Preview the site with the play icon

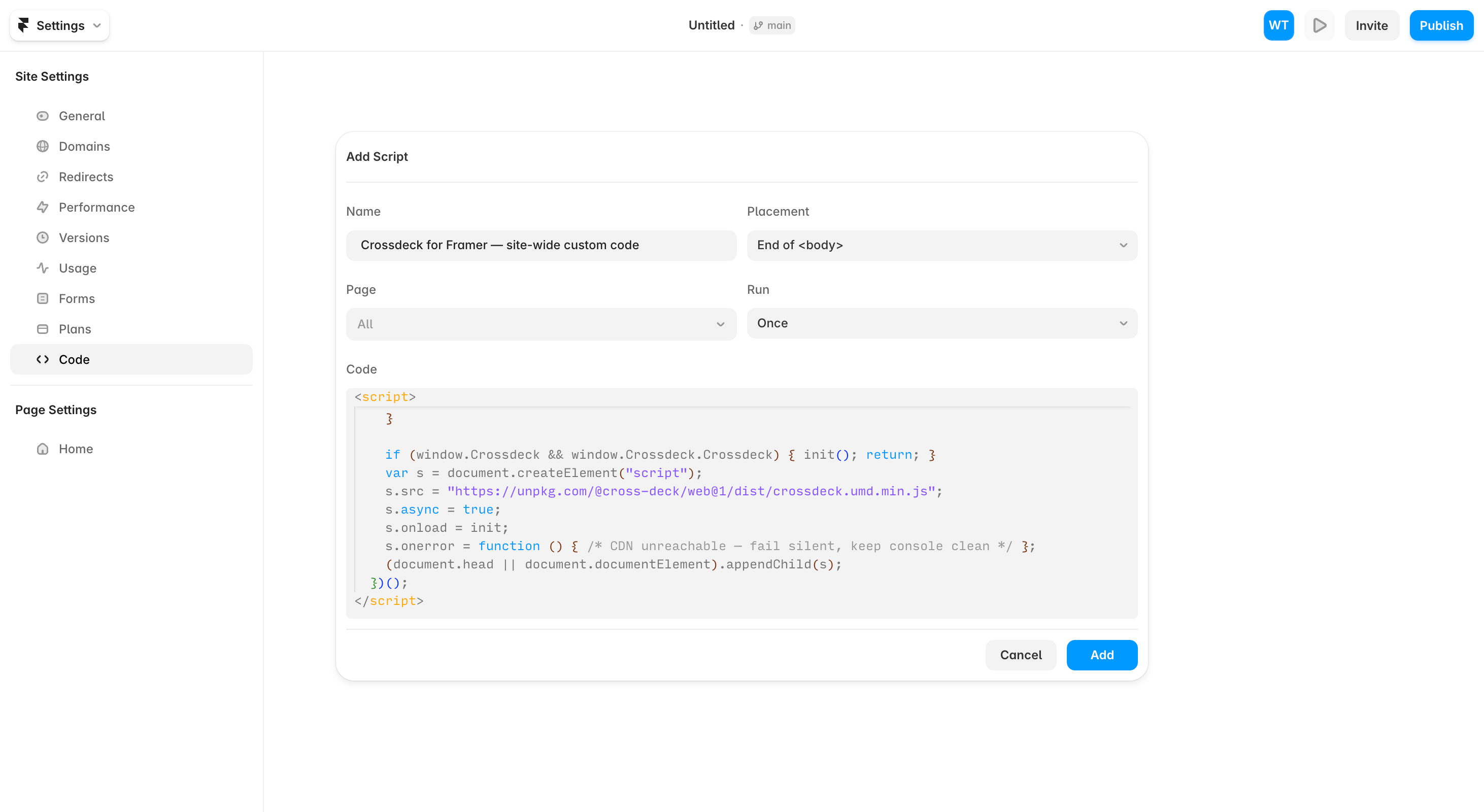point(1319,25)
